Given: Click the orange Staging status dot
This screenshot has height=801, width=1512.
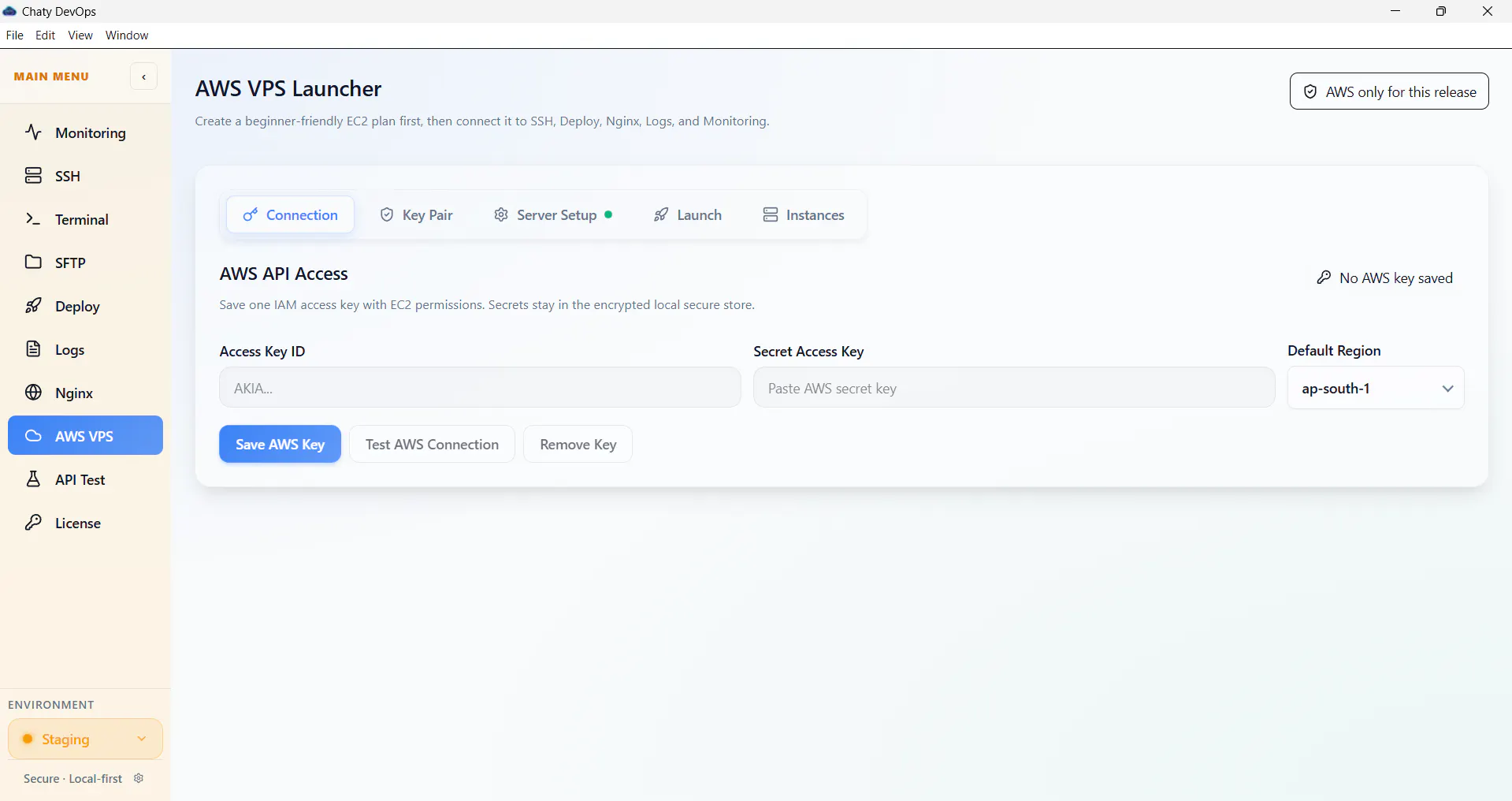Looking at the screenshot, I should (28, 739).
